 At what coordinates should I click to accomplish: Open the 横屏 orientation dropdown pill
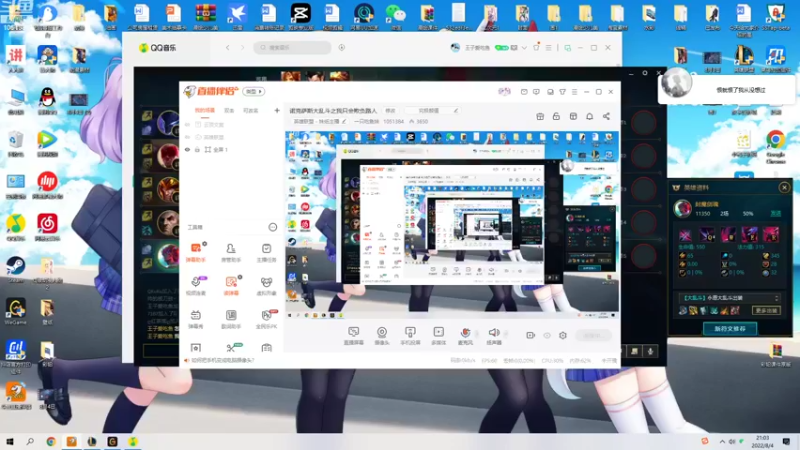tap(254, 91)
